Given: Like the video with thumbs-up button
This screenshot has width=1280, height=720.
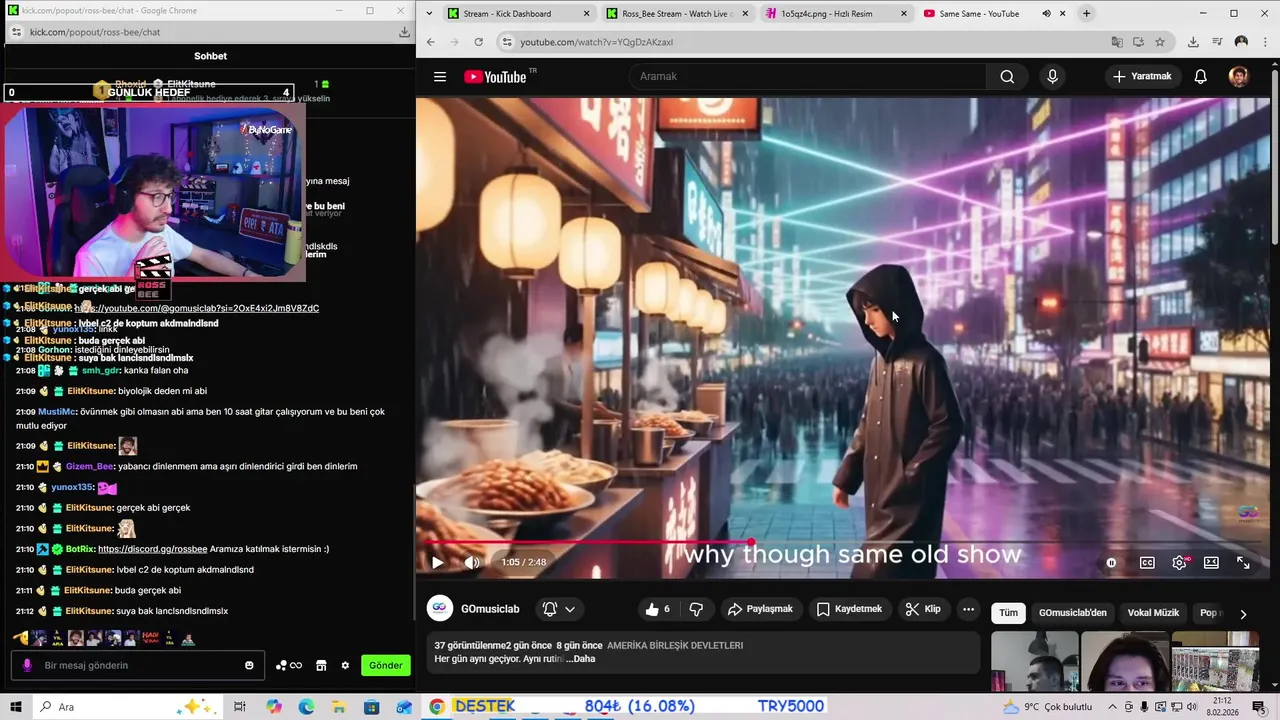Looking at the screenshot, I should click(x=658, y=609).
